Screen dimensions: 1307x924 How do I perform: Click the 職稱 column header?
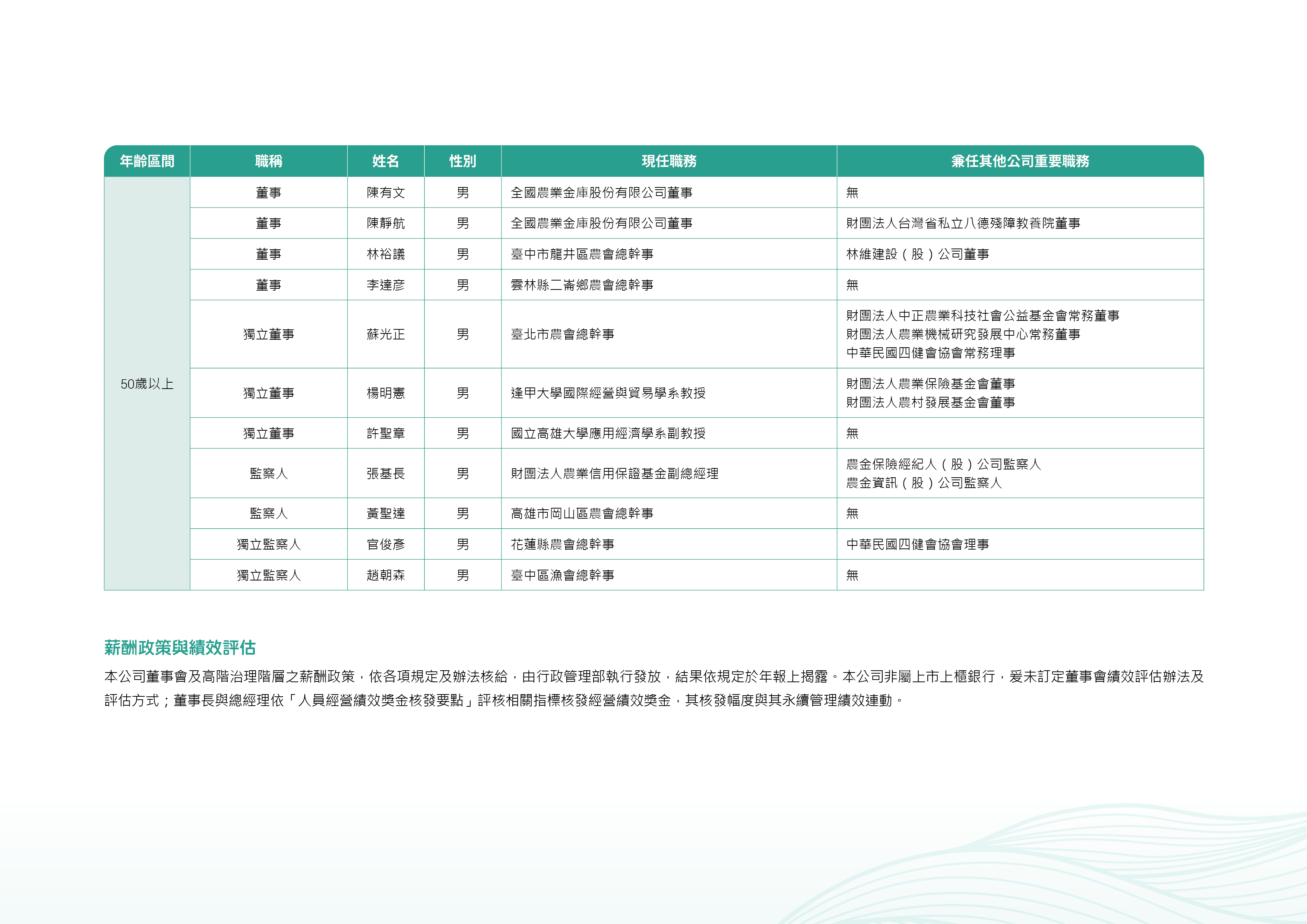point(269,161)
